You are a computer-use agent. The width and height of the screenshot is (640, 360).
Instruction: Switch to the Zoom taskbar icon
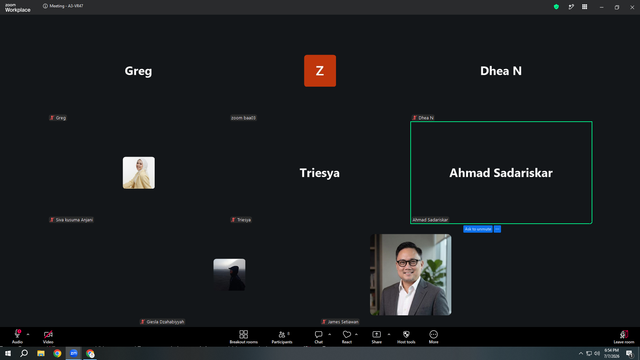coord(73,353)
